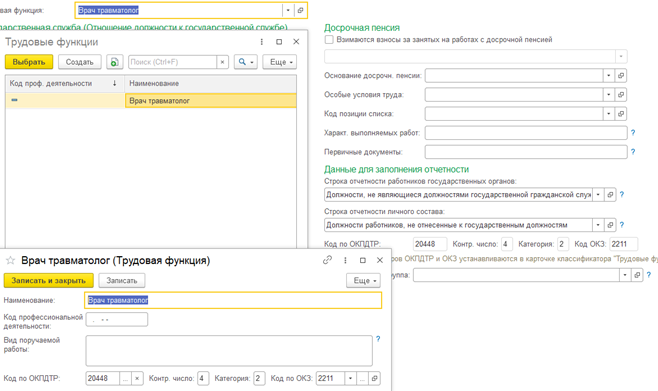
Task: Click into the Характ. выполняемых работ field
Action: tap(526, 133)
